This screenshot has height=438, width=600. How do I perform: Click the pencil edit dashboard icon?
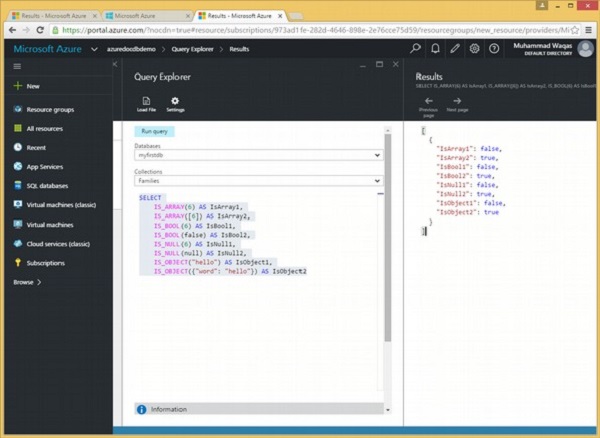pyautogui.click(x=455, y=48)
